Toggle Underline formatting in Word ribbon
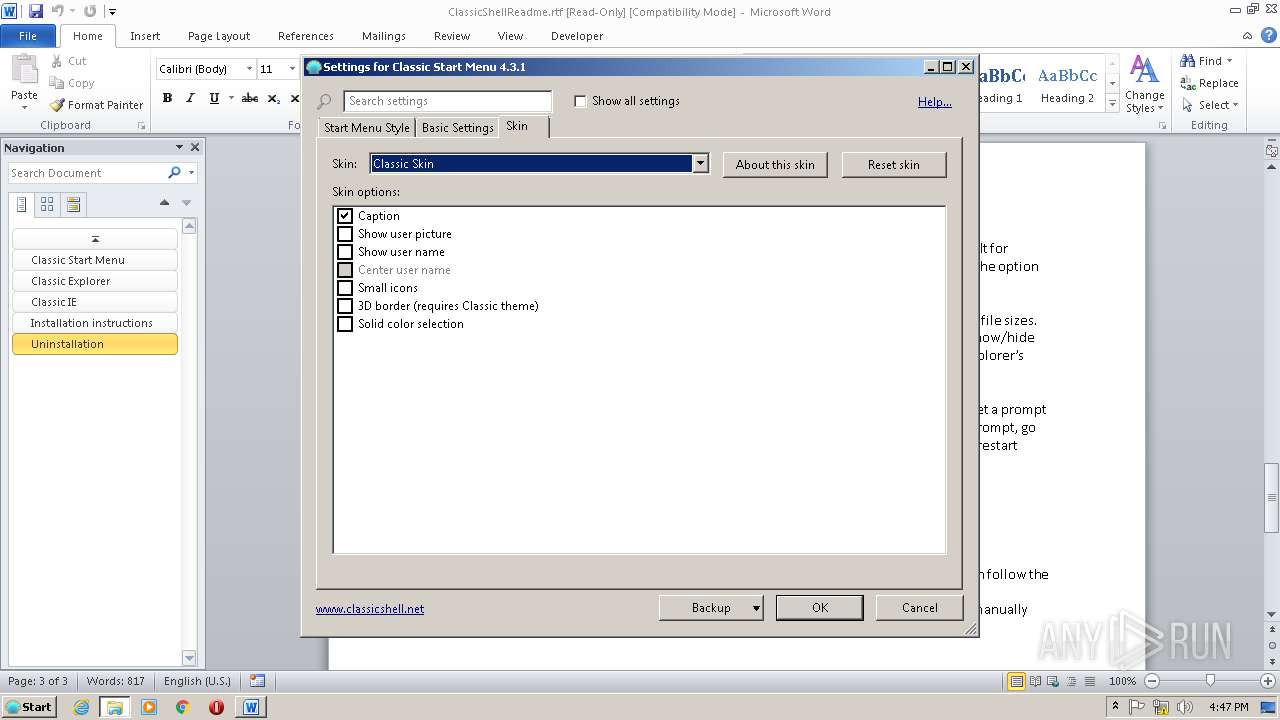The width and height of the screenshot is (1280, 720). pos(214,98)
